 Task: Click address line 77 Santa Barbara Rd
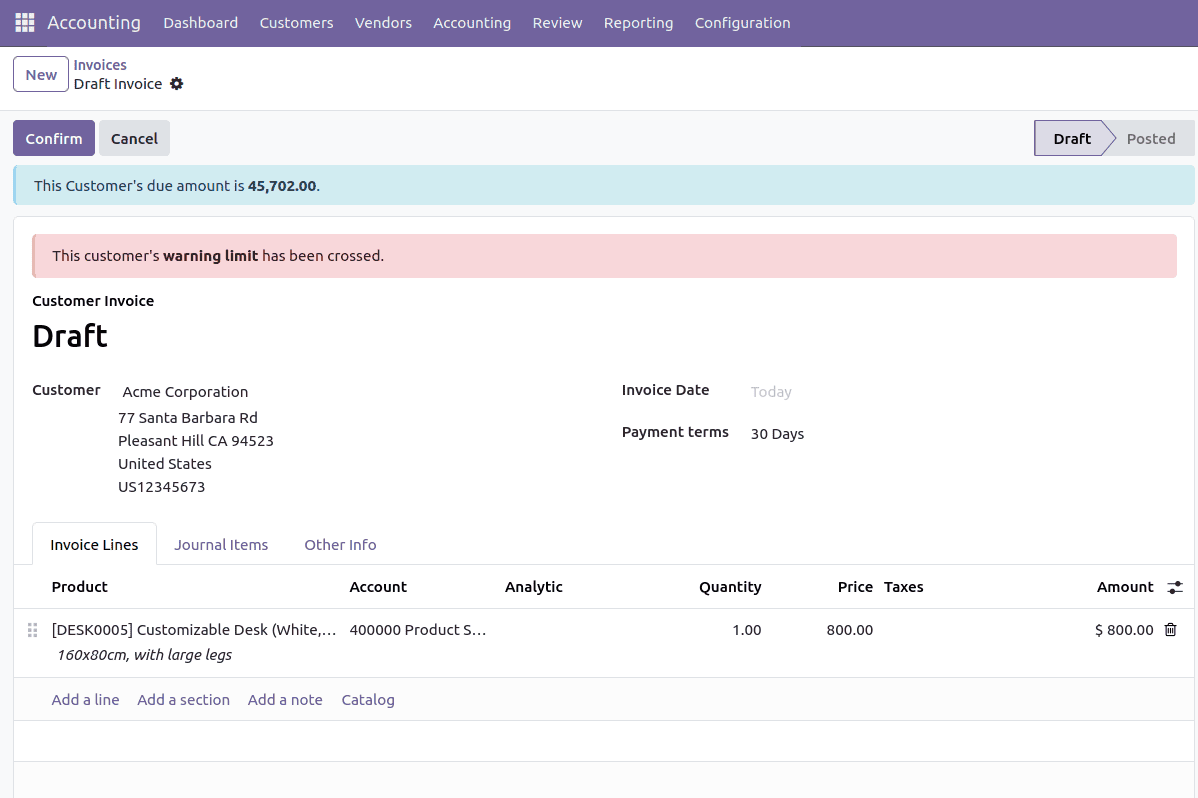point(188,418)
